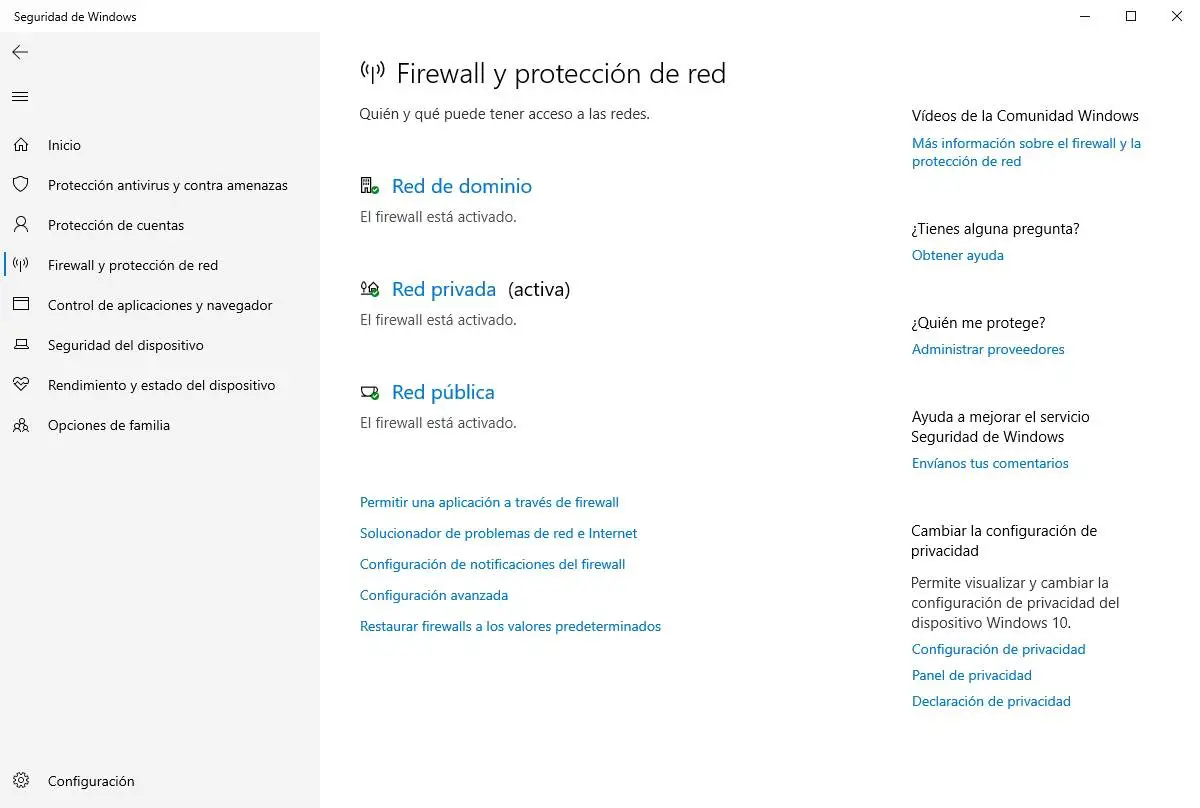This screenshot has height=808, width=1200.
Task: Click Permitir una aplicación a través de firewall
Action: point(489,502)
